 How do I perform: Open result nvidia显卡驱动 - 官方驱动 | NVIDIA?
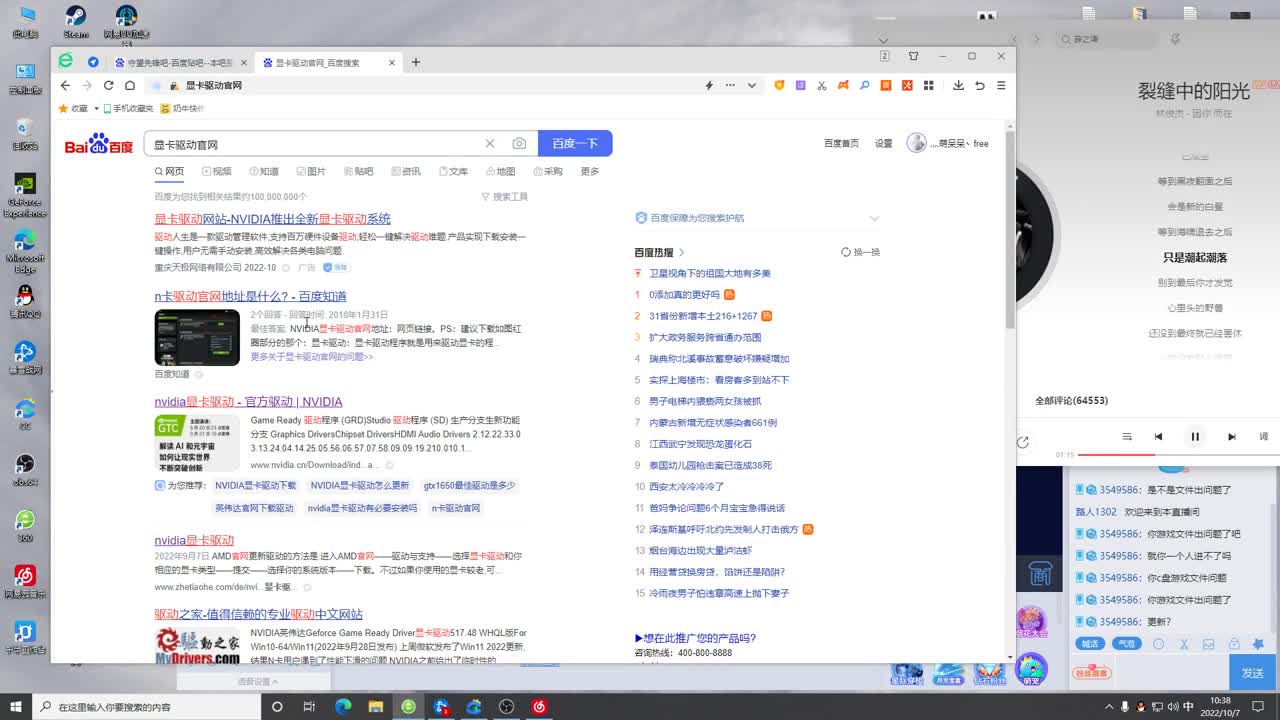[248, 402]
